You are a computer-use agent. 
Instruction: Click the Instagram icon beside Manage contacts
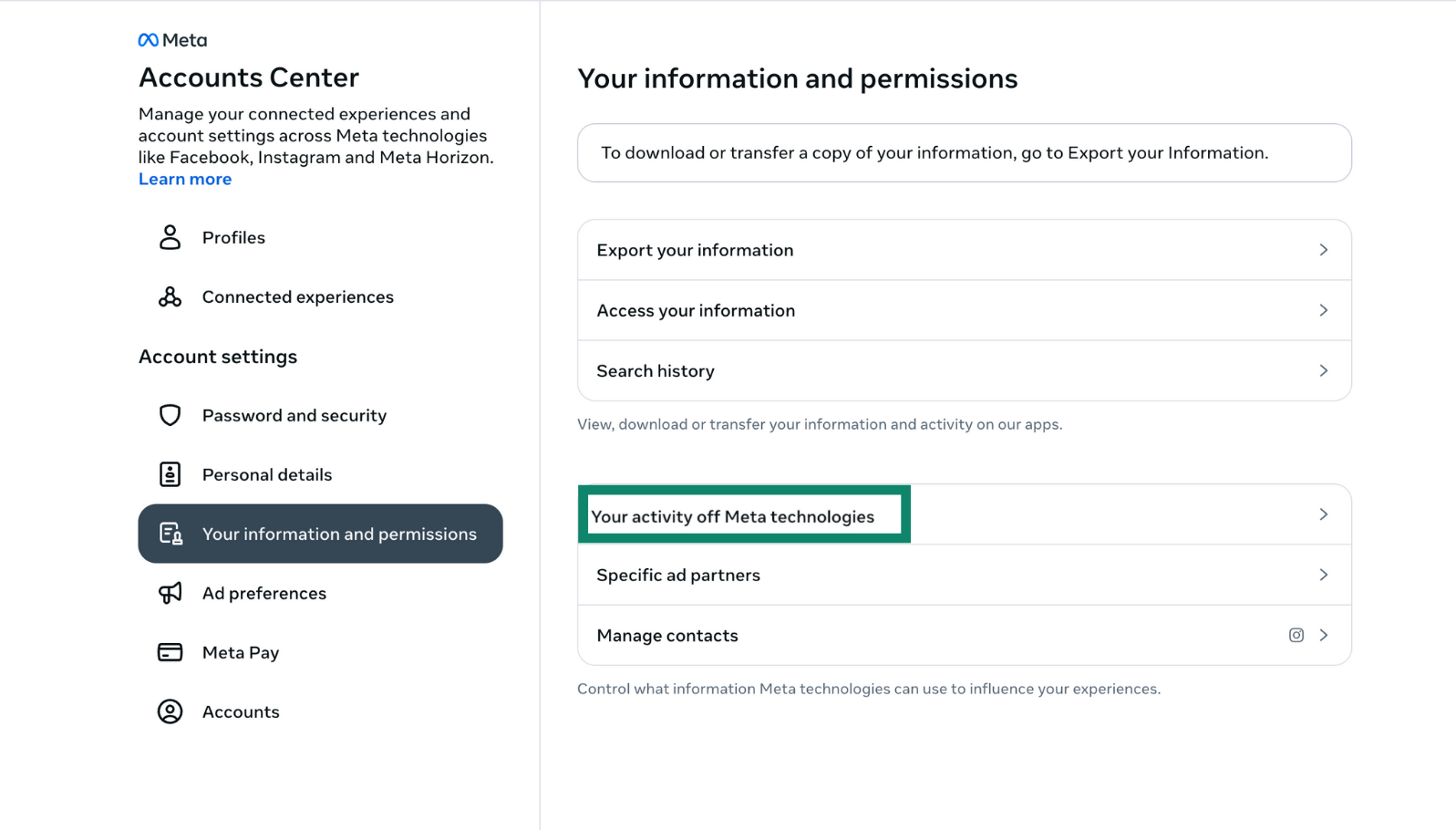pyautogui.click(x=1296, y=635)
